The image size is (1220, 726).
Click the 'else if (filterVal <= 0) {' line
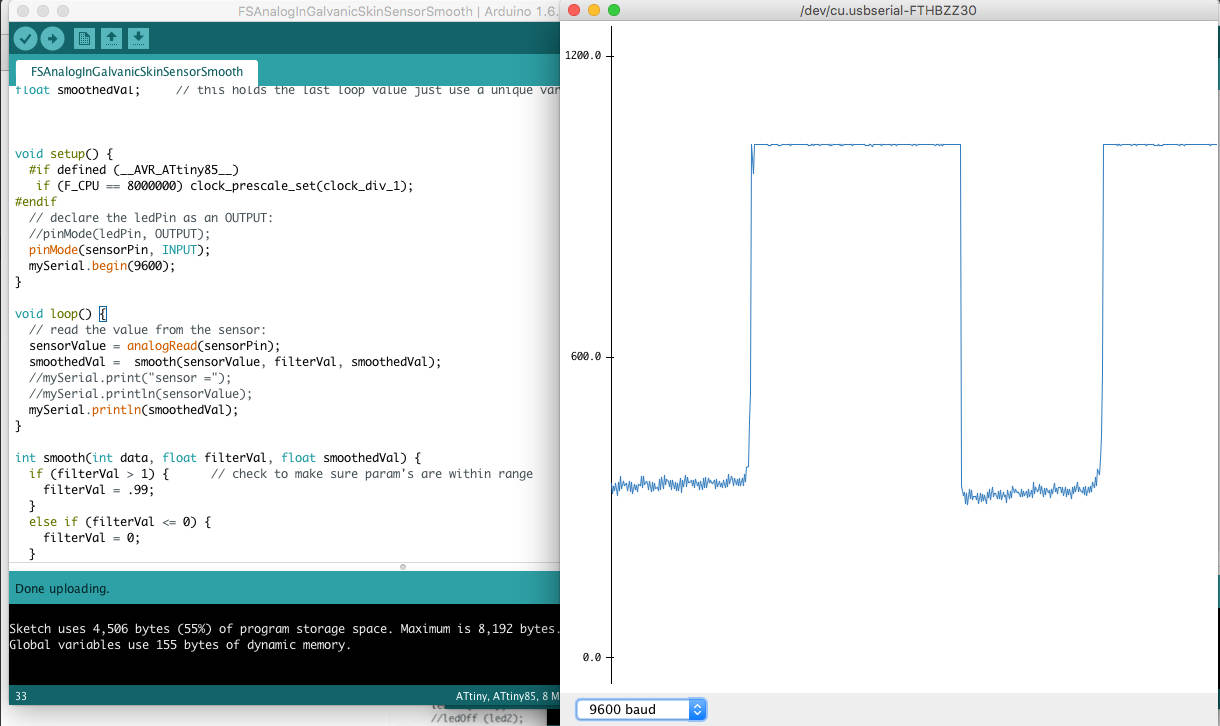[120, 522]
